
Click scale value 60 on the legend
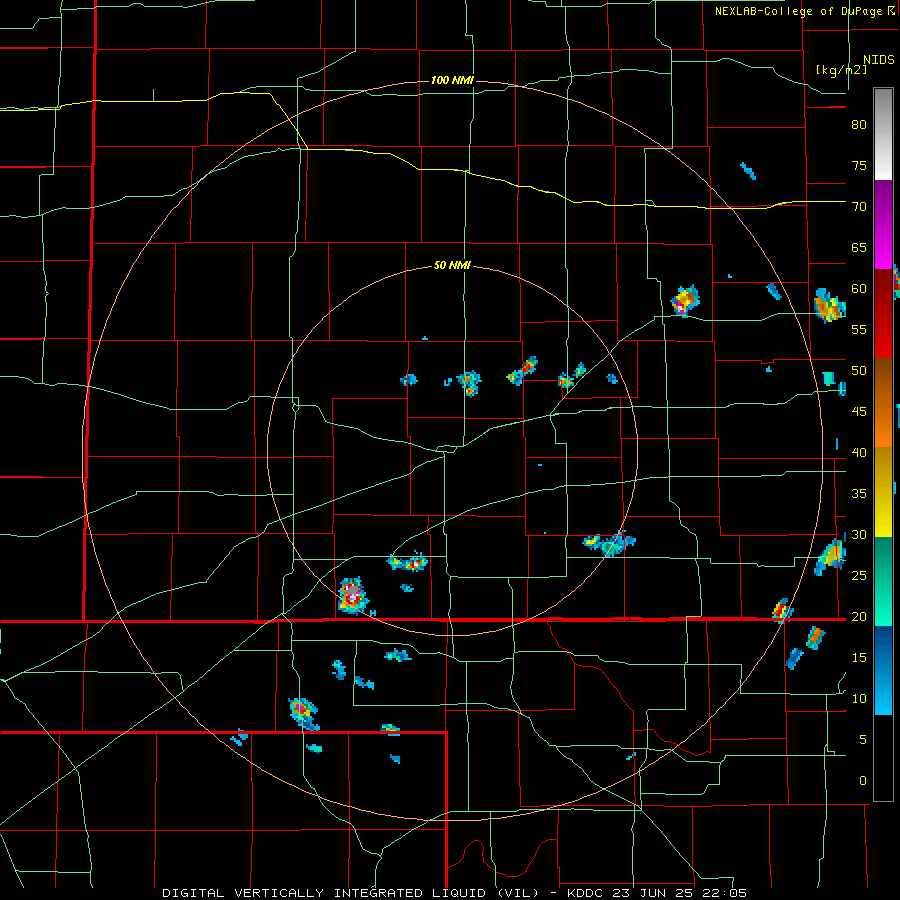pos(859,289)
